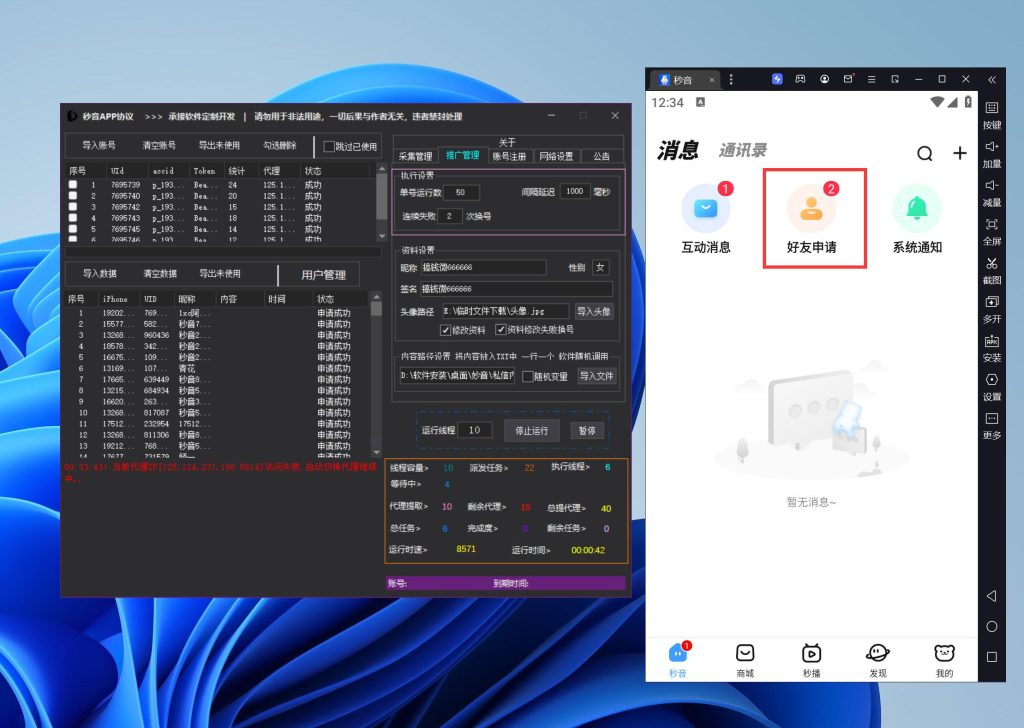This screenshot has height=728, width=1024.
Task: Click the 停止运行 button
Action: point(531,430)
